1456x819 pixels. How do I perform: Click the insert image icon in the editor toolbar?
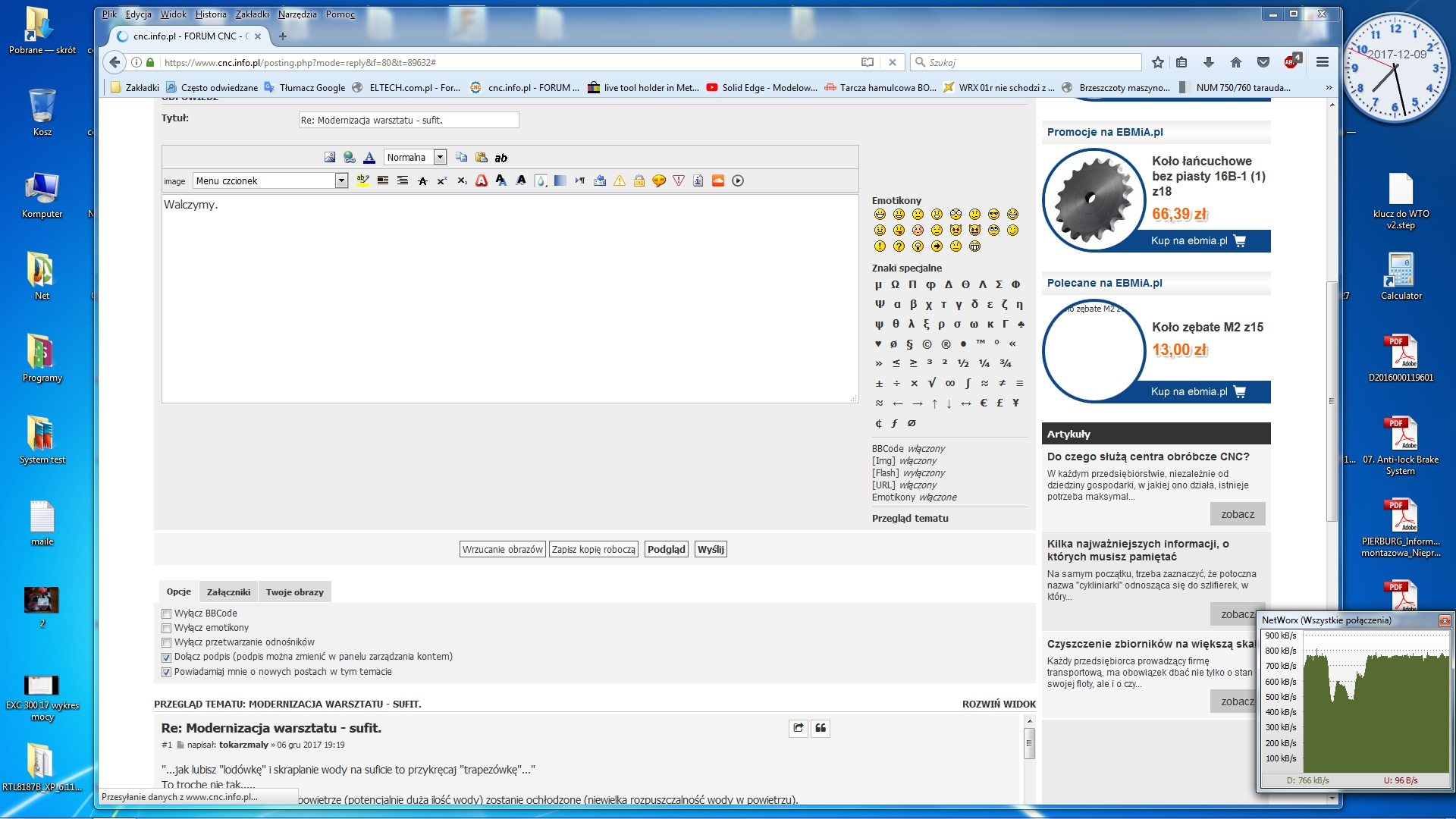[330, 157]
